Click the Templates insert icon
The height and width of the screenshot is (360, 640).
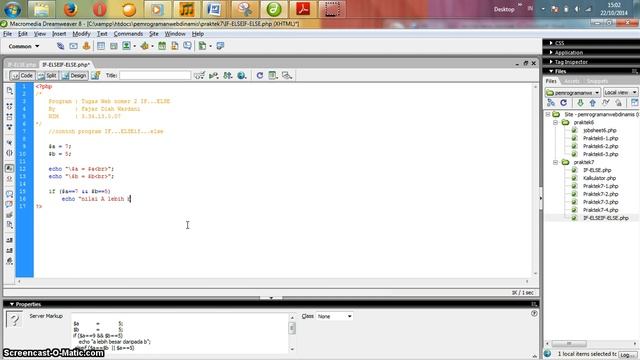[202, 46]
